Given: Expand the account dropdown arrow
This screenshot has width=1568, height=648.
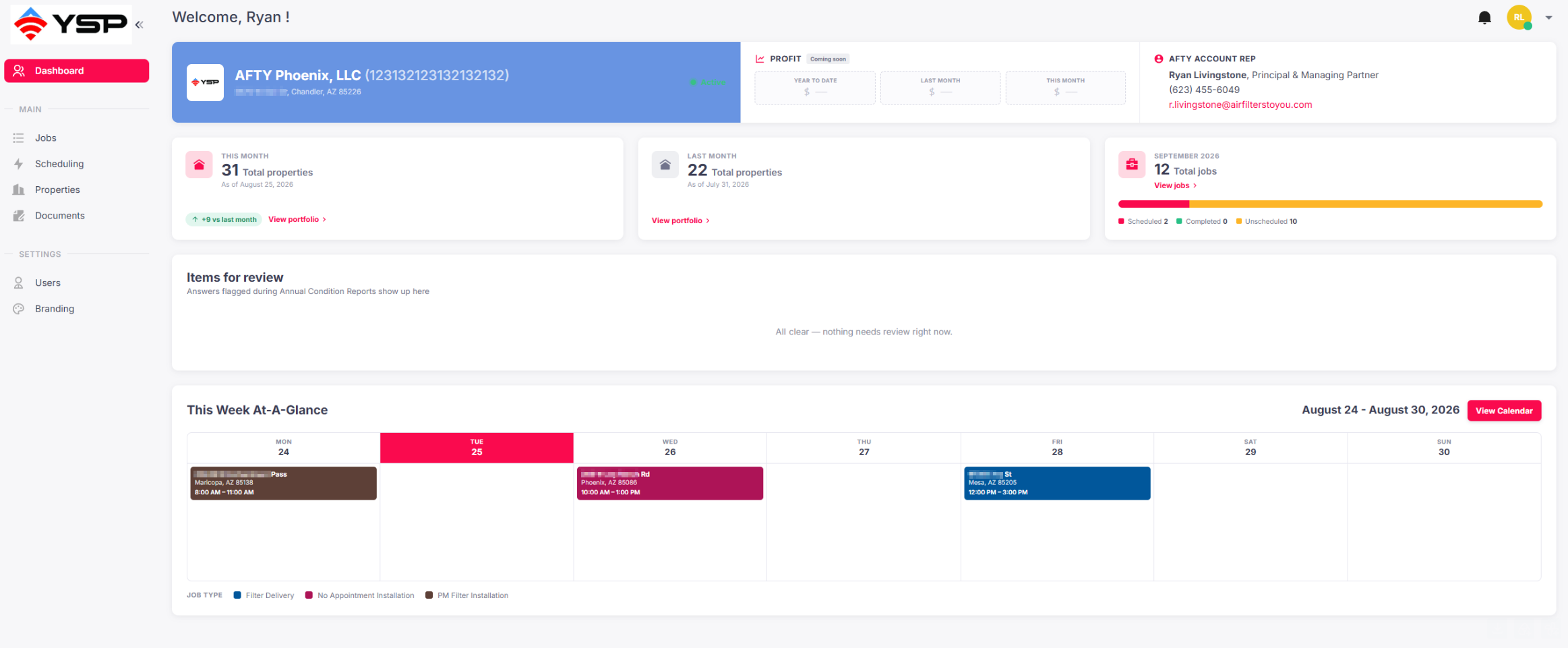Looking at the screenshot, I should coord(1548,18).
